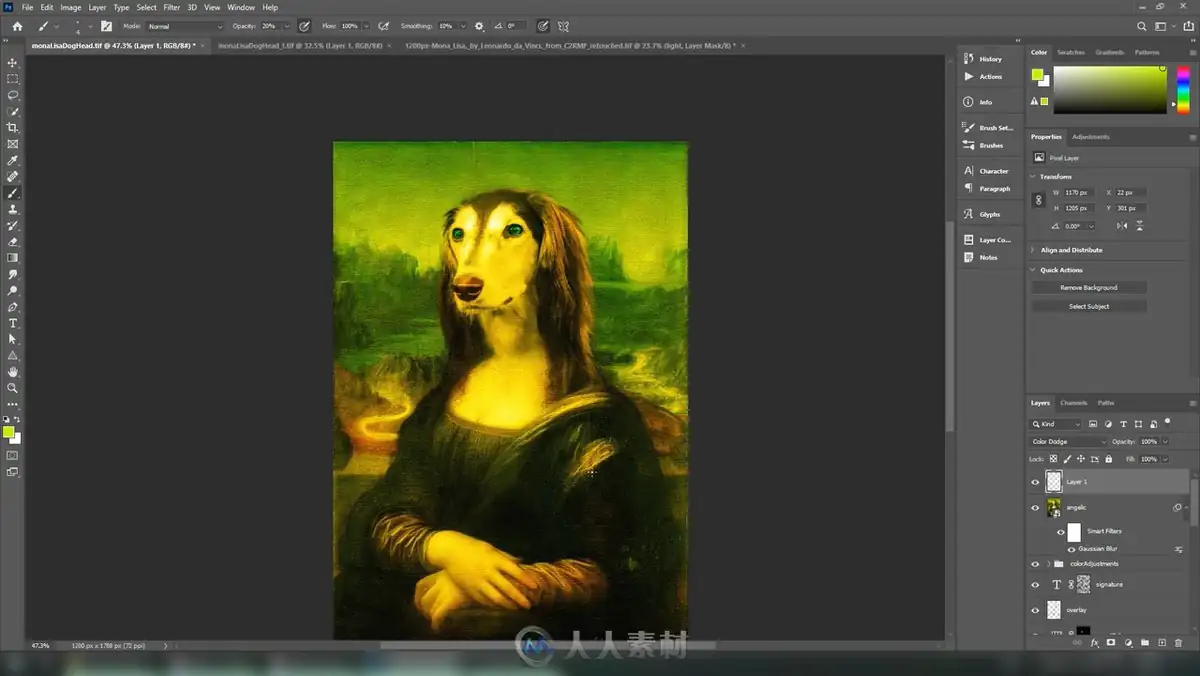Select the Lasso tool

13,95
